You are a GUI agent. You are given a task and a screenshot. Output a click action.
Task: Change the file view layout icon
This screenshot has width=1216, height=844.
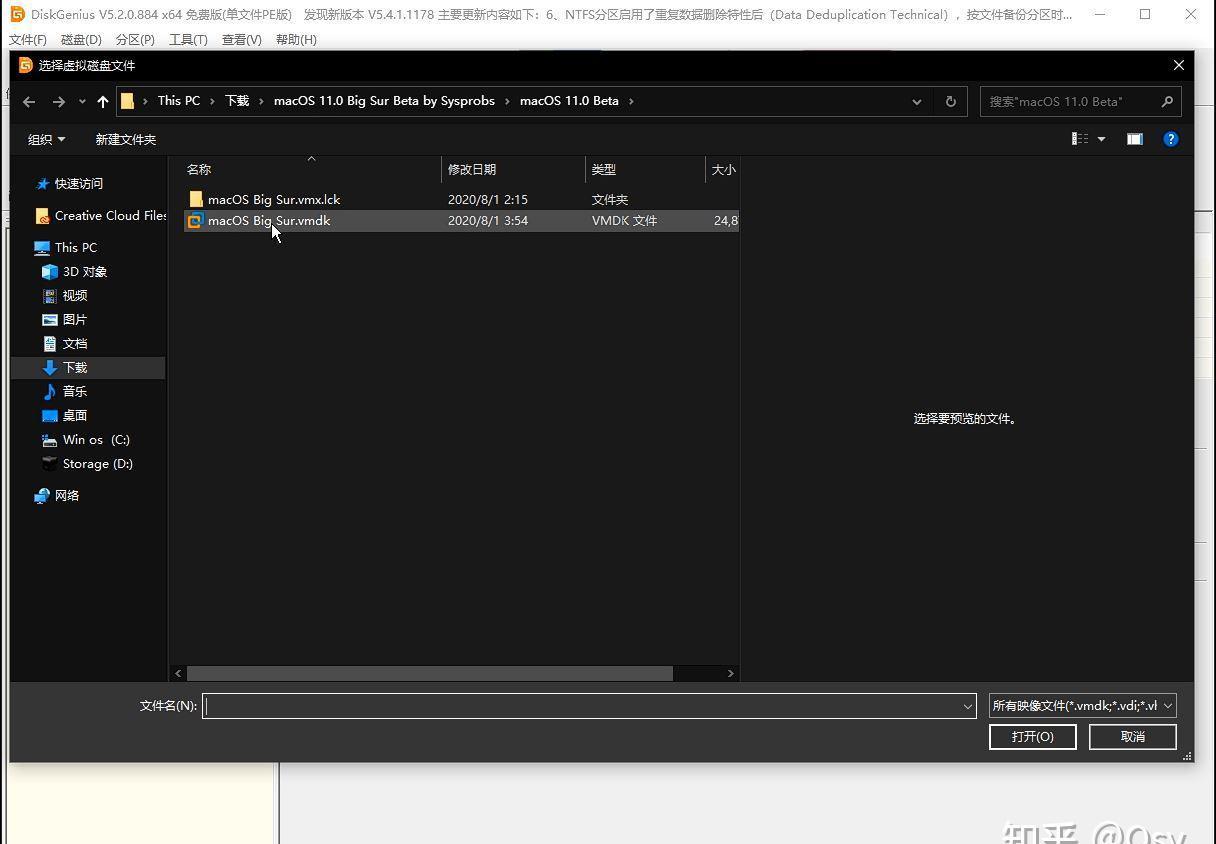[1080, 139]
